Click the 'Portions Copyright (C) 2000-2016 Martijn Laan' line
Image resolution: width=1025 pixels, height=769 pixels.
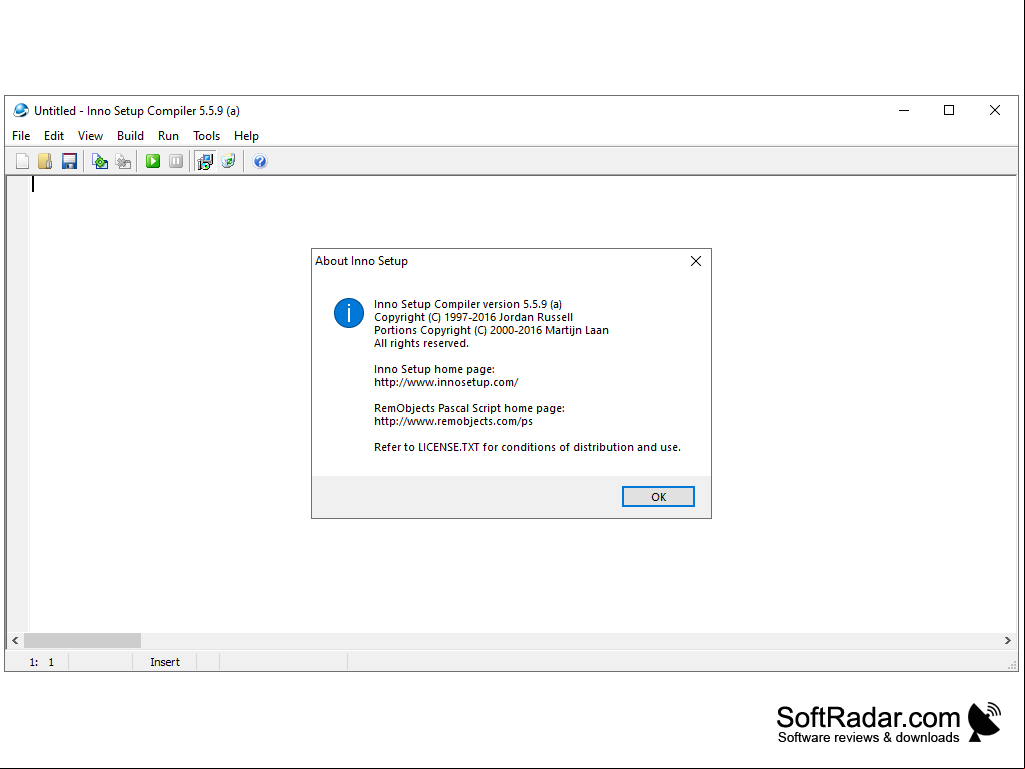click(491, 330)
